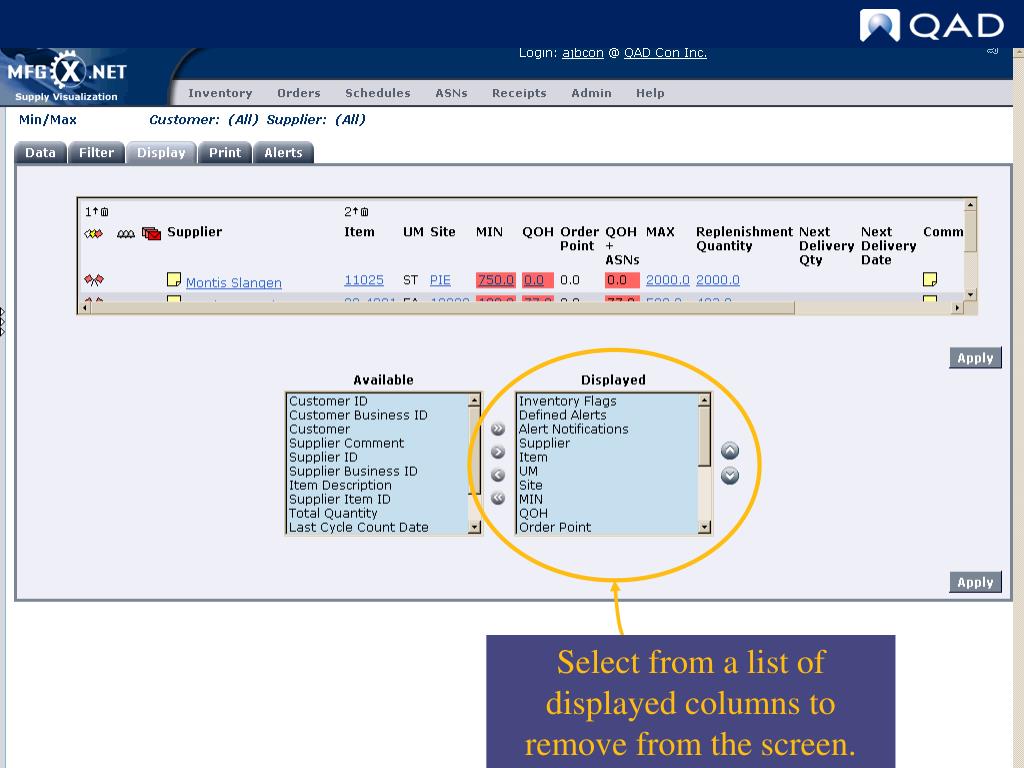Open the Orders menu

(x=298, y=93)
